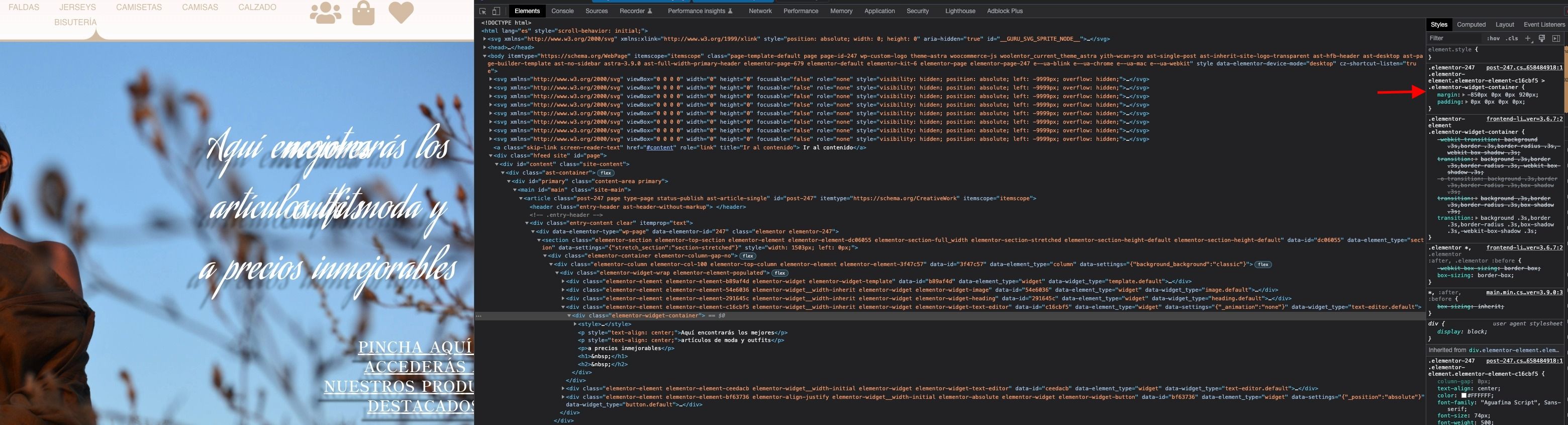Expand the elementor-element-bf63736 div node

click(x=563, y=397)
